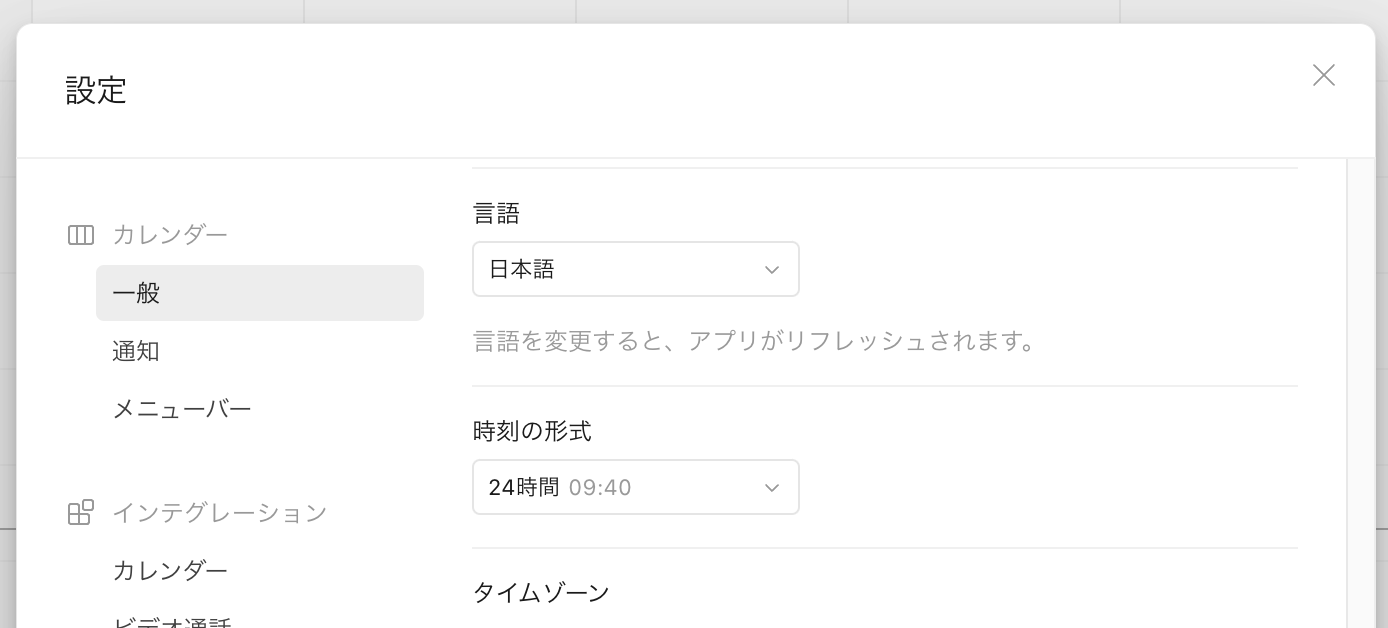Click the タイムゾーン section label
Viewport: 1388px width, 628px height.
pyautogui.click(x=541, y=593)
